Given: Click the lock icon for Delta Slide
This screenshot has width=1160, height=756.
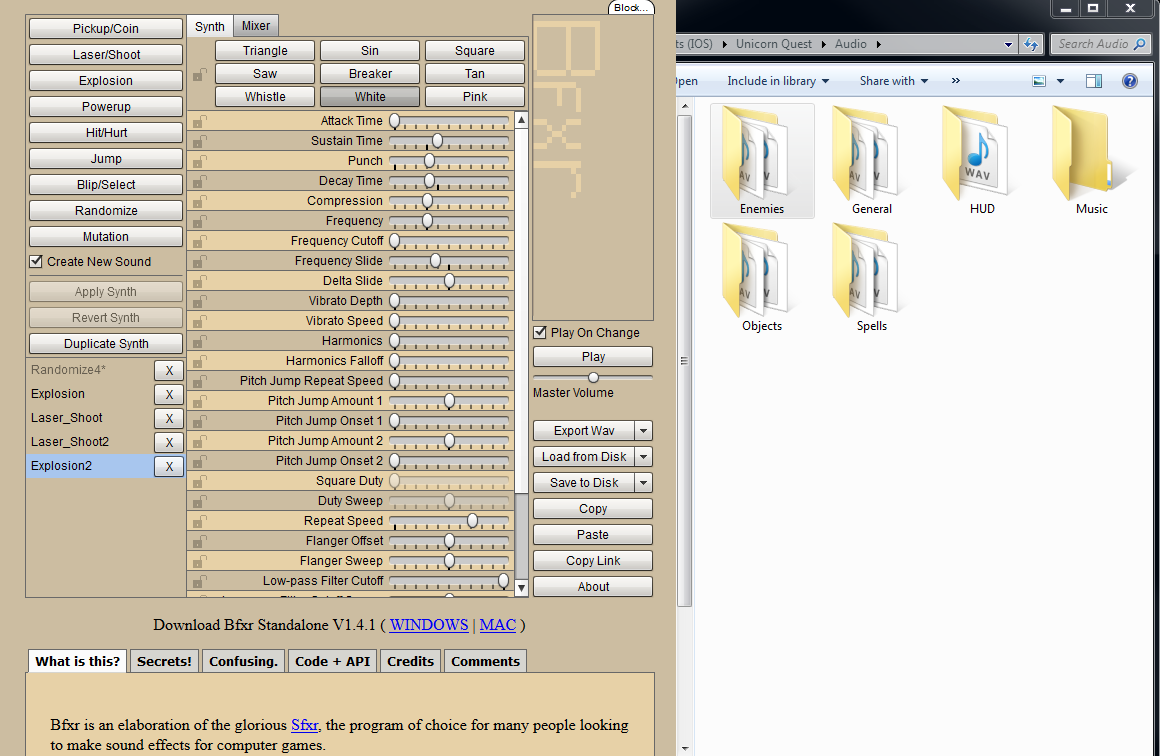Looking at the screenshot, I should [x=199, y=281].
